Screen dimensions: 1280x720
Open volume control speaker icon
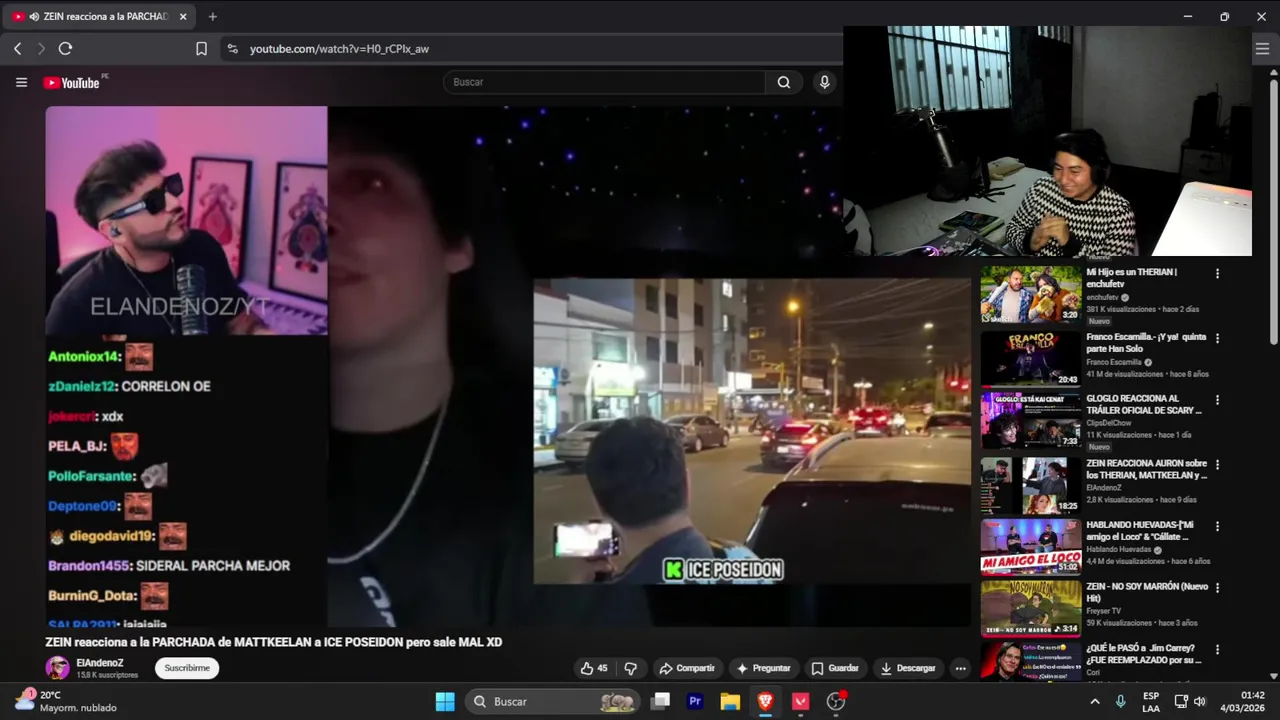pyautogui.click(x=1200, y=702)
